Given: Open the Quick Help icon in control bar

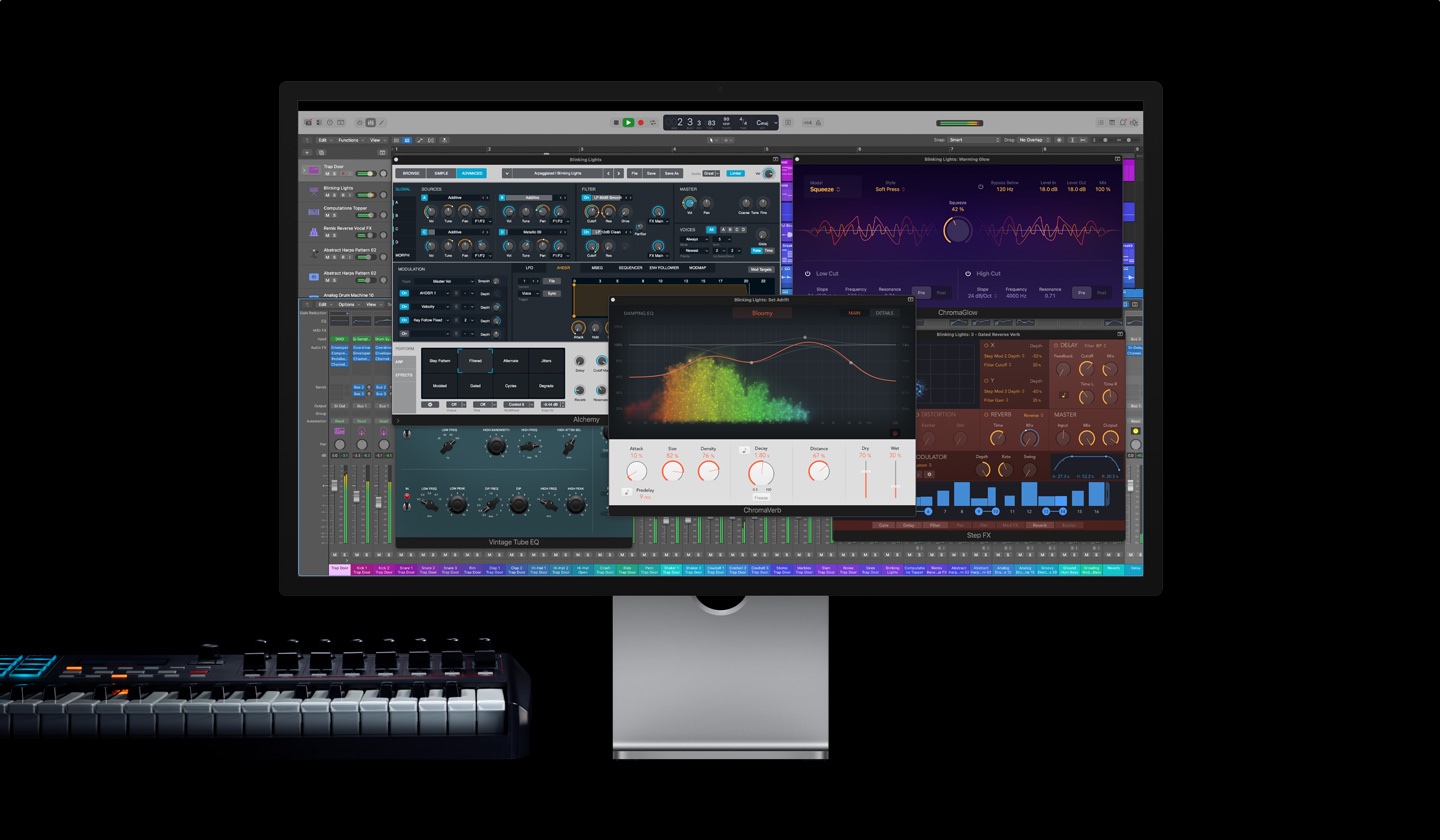Looking at the screenshot, I should 330,122.
